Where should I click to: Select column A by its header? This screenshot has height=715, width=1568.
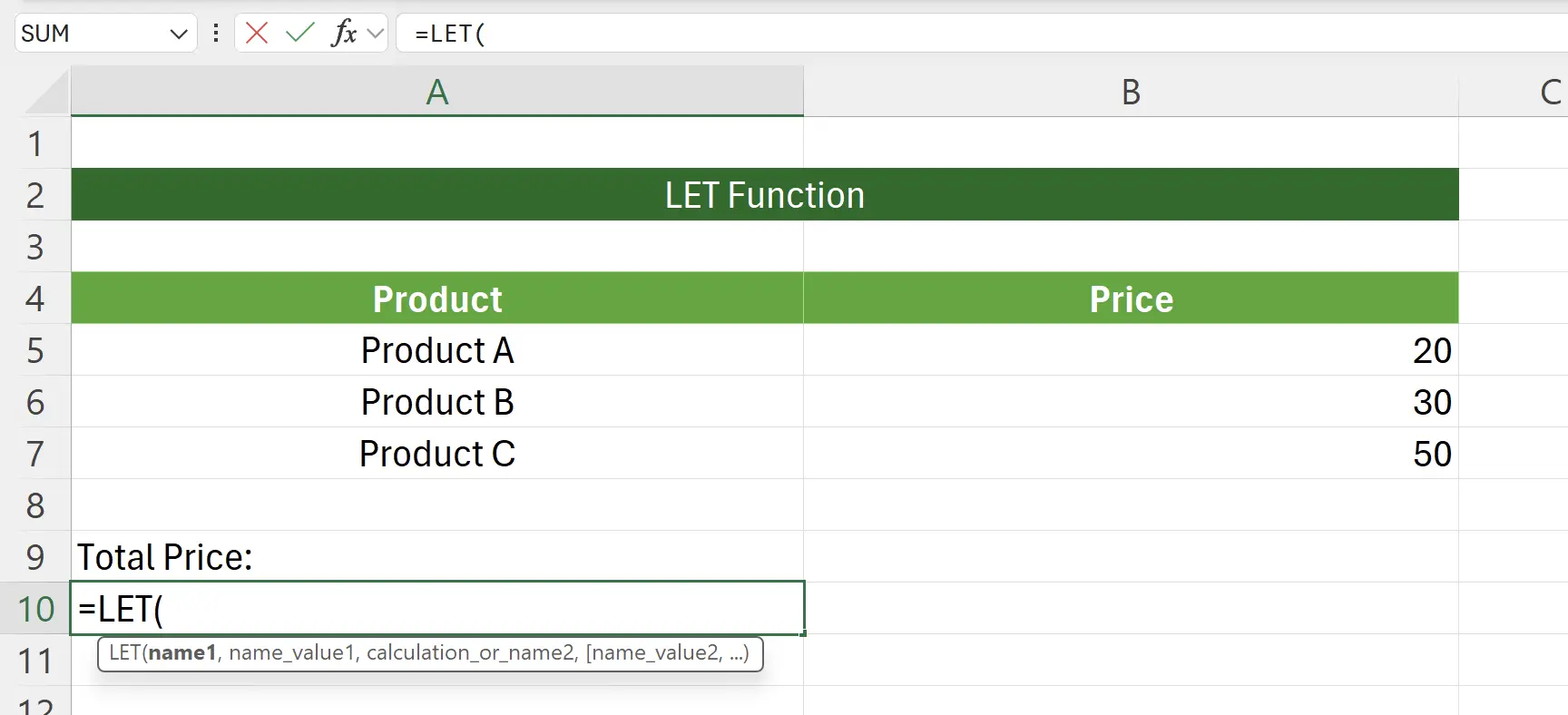pos(437,91)
